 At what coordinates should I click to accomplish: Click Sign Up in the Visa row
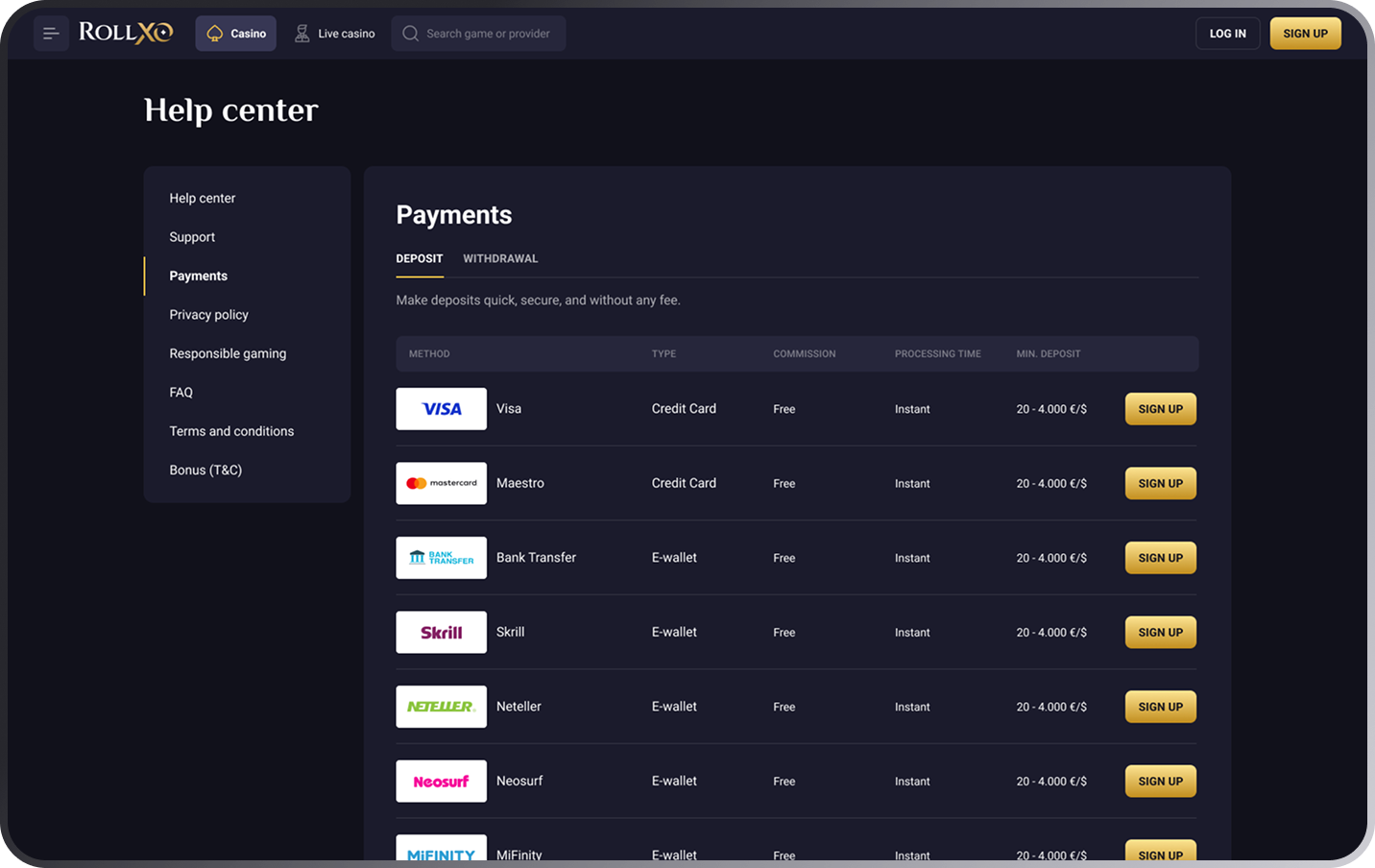pos(1160,409)
